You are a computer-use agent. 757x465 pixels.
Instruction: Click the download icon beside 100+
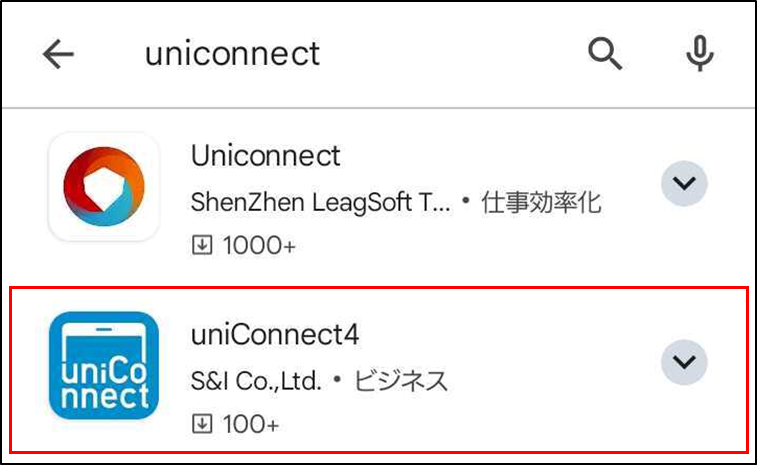(x=202, y=424)
